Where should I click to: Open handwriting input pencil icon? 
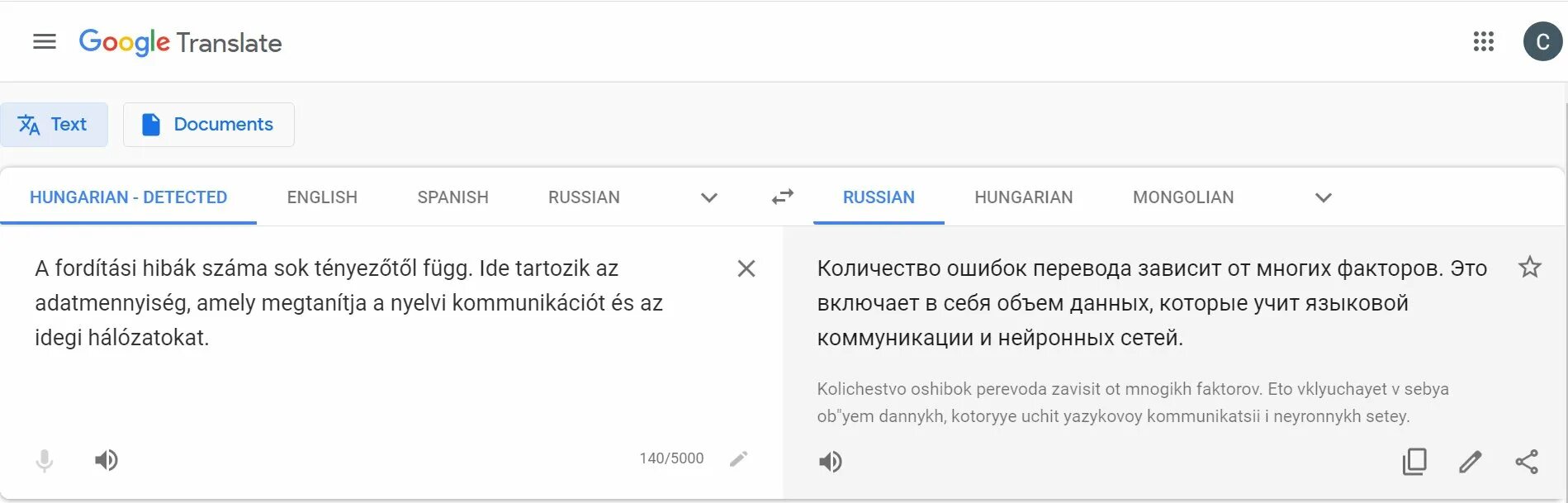738,458
